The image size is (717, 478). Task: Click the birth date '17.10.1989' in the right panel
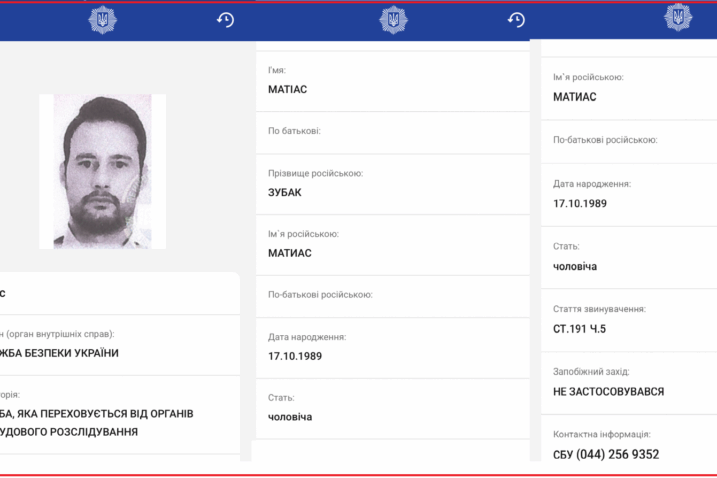click(x=580, y=204)
